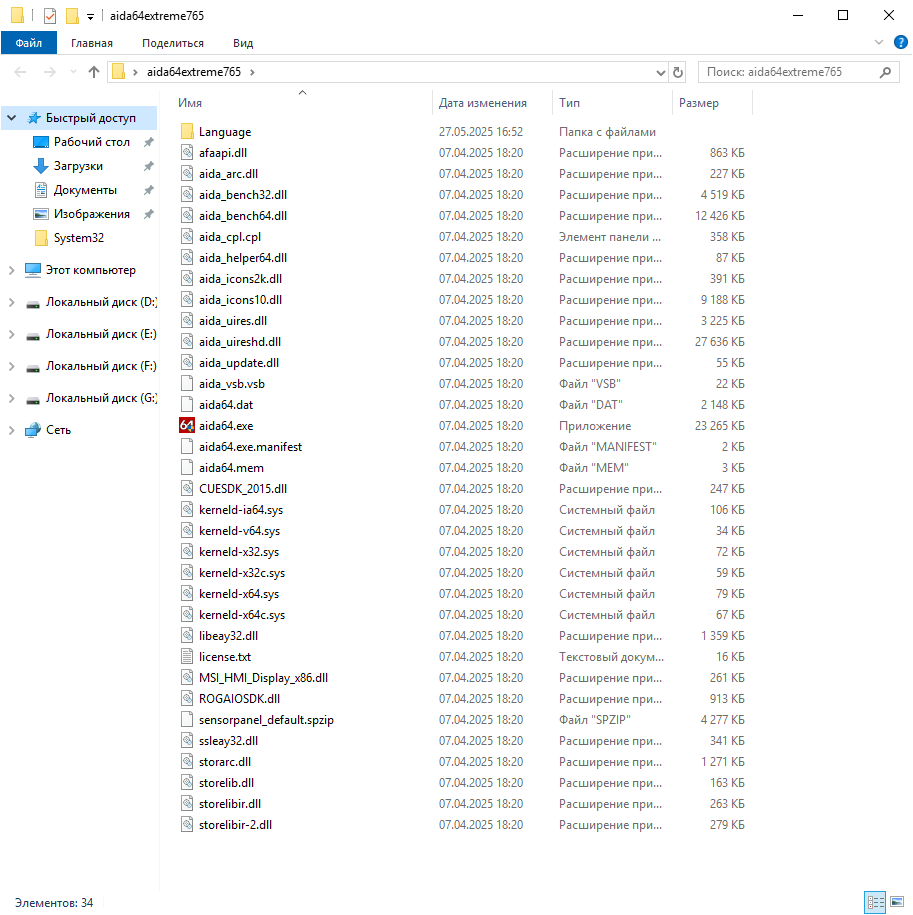913x915 pixels.
Task: Select the ssleay32.dll file name
Action: [228, 741]
